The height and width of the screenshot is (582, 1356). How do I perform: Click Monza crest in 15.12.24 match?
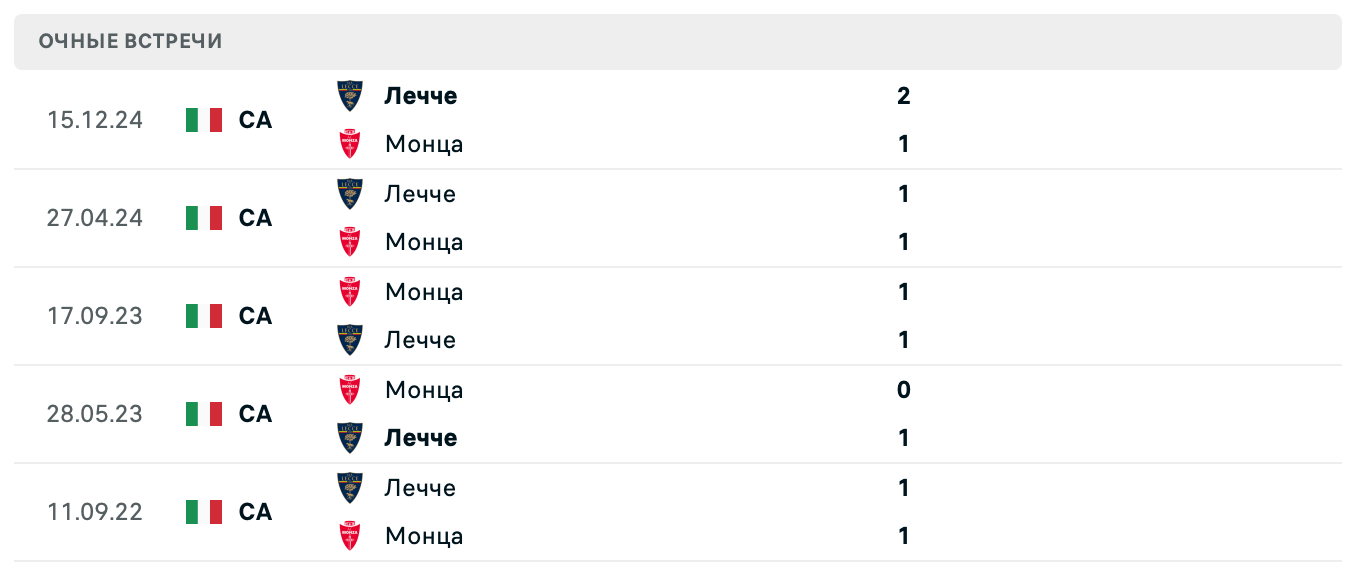350,144
